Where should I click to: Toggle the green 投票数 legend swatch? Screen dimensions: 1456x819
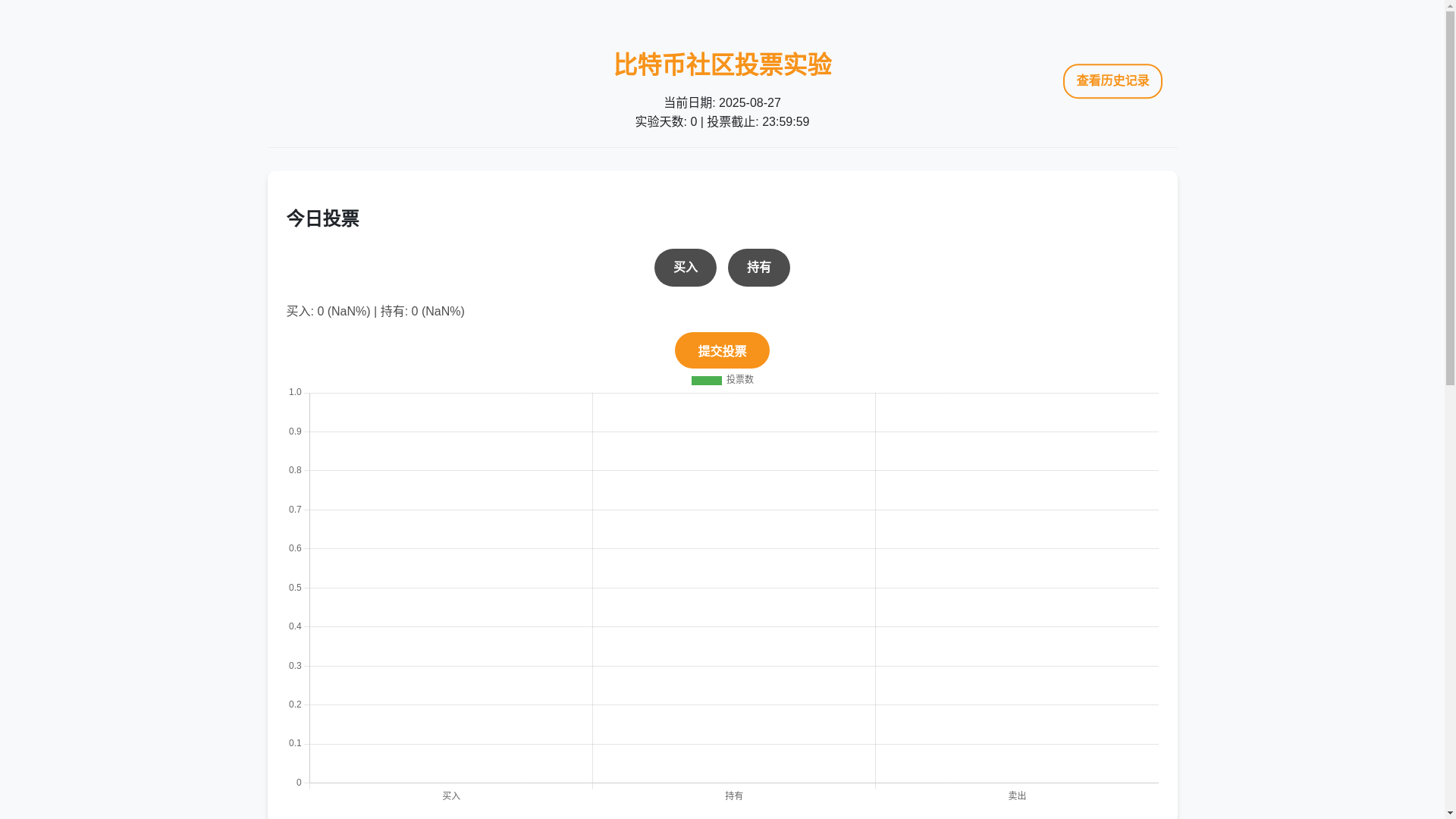point(706,380)
